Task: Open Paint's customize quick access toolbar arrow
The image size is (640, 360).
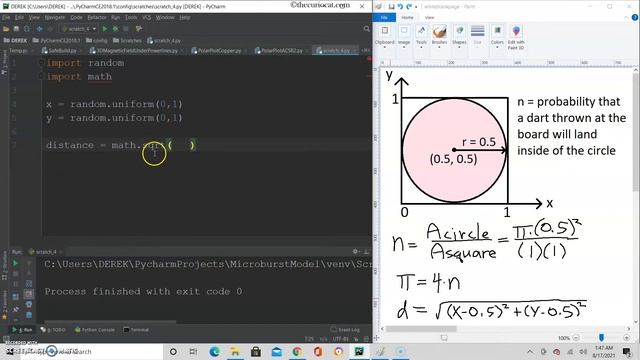Action: 416,7
